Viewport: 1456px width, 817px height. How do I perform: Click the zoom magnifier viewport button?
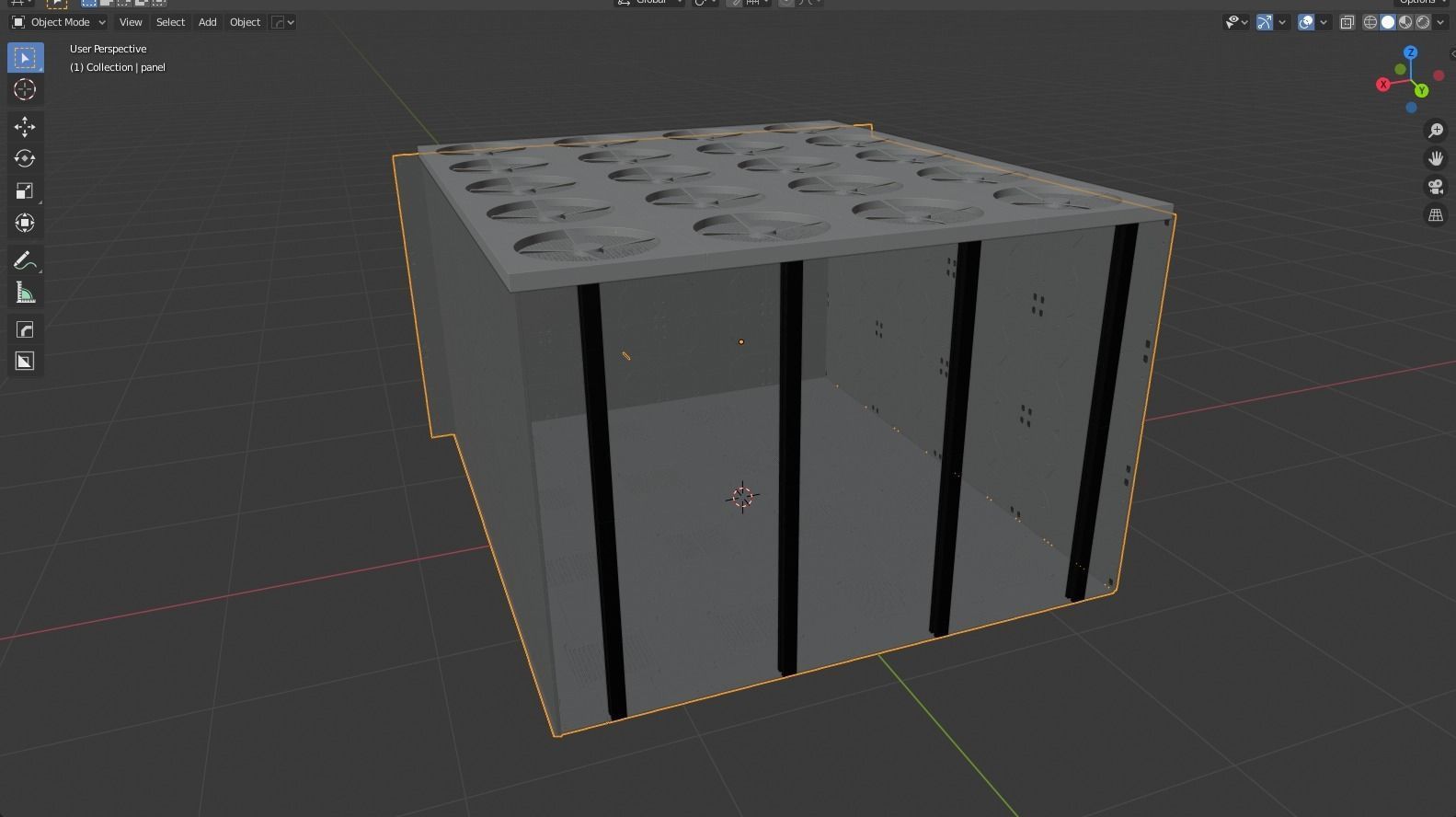1436,131
